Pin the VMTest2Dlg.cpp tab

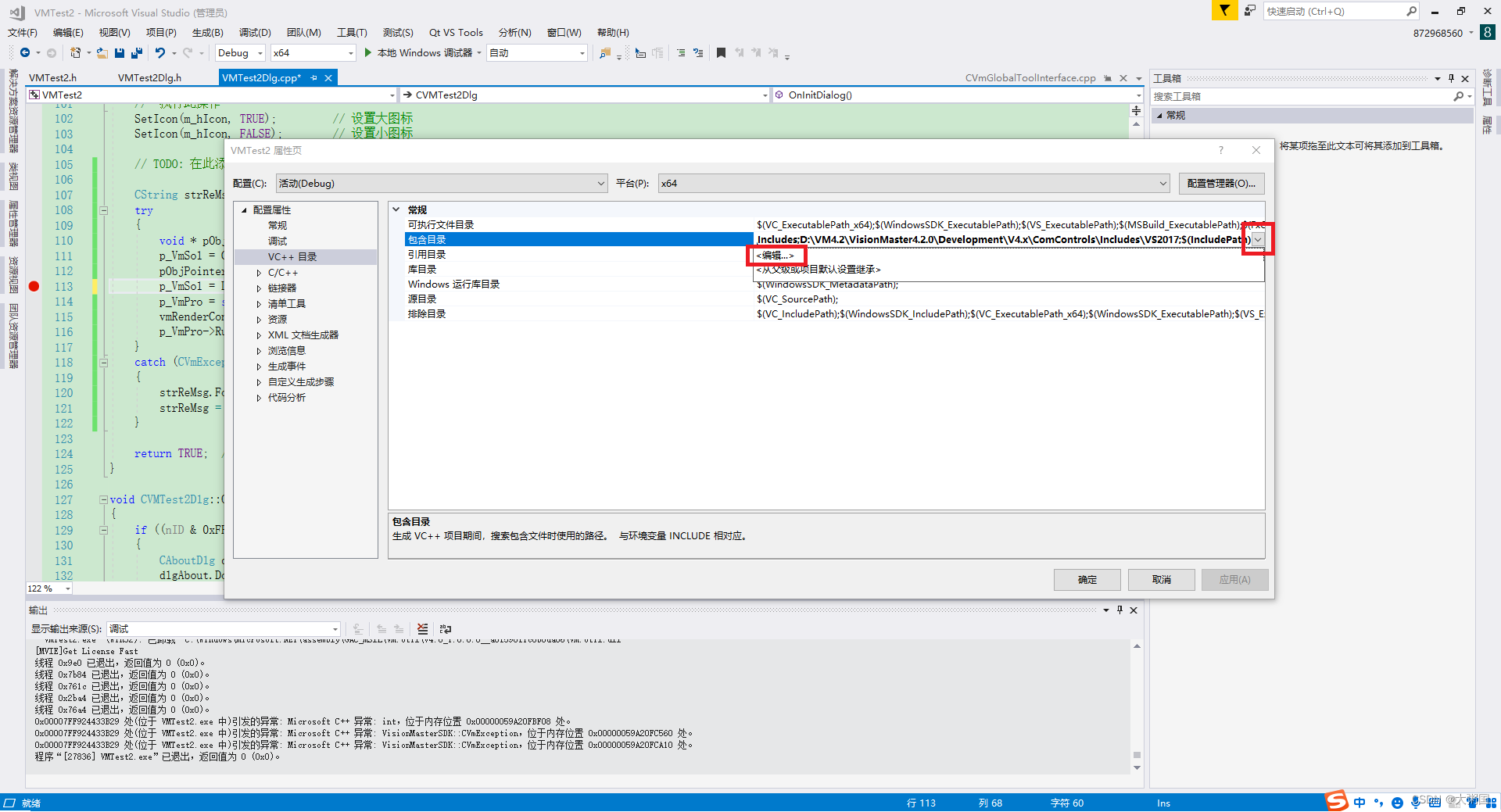point(314,77)
